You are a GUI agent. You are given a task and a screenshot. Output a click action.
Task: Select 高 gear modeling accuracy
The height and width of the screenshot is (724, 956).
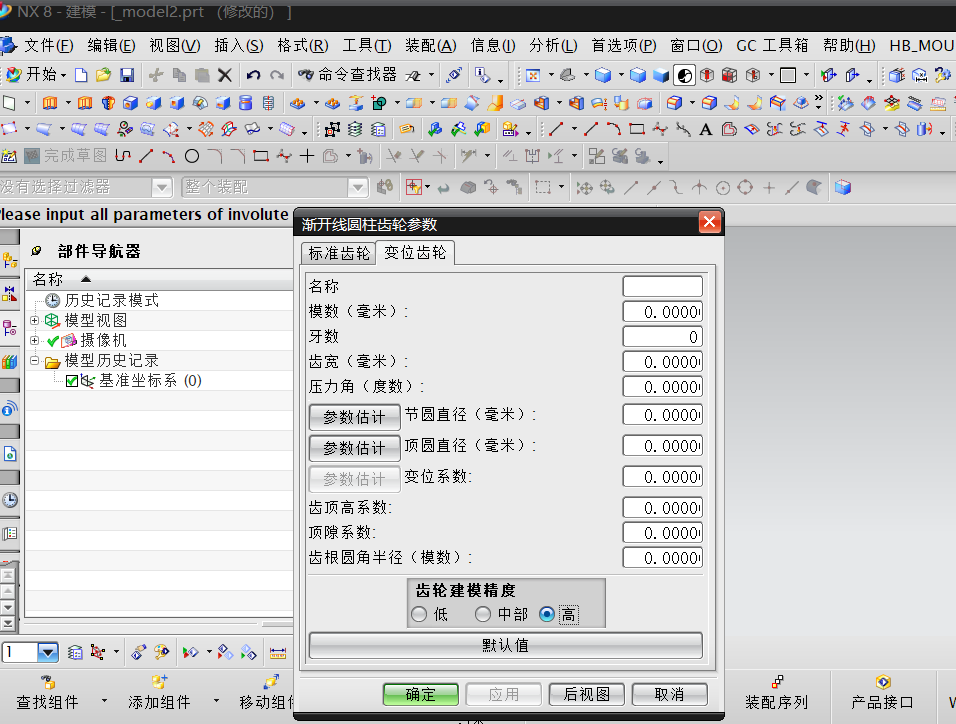point(547,614)
